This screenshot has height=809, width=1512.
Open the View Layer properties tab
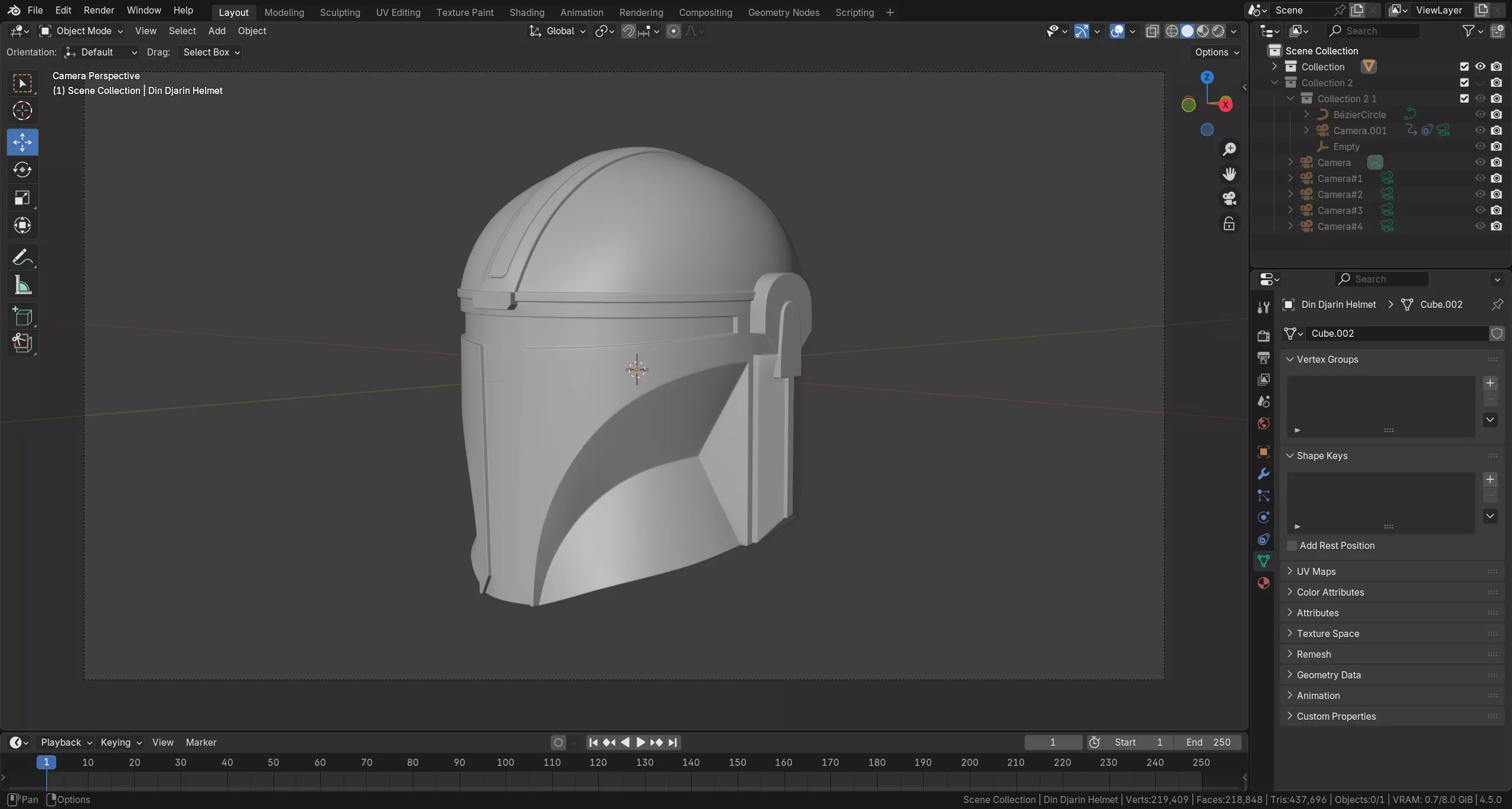pyautogui.click(x=1263, y=379)
